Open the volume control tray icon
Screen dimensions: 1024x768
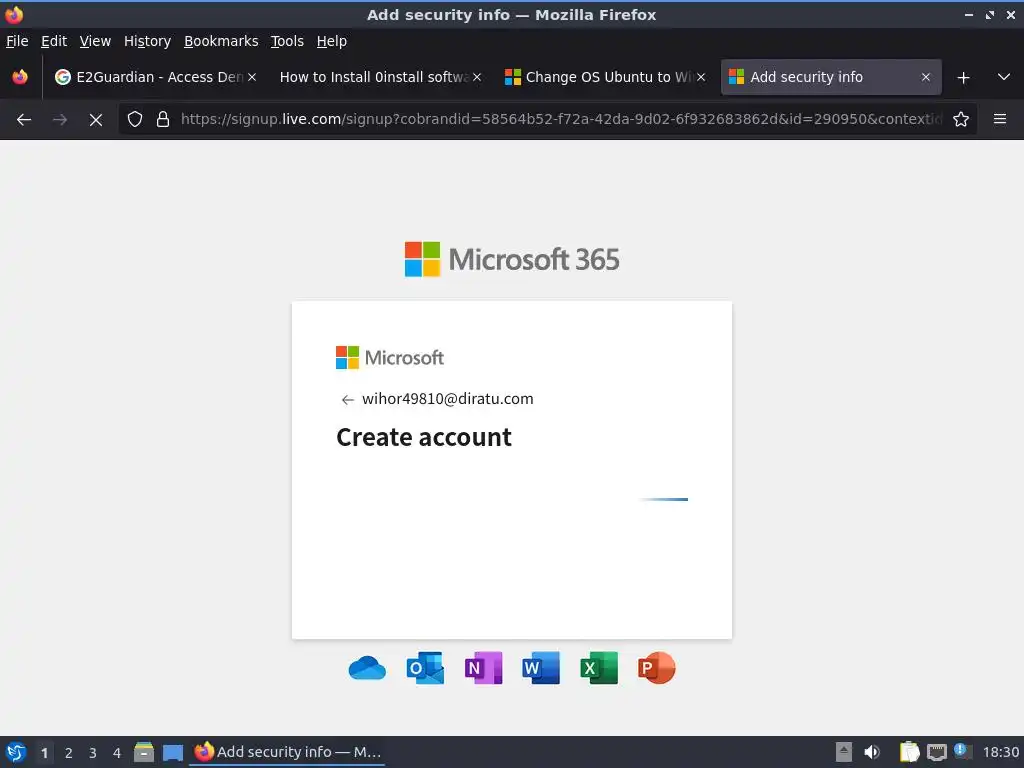tap(872, 752)
